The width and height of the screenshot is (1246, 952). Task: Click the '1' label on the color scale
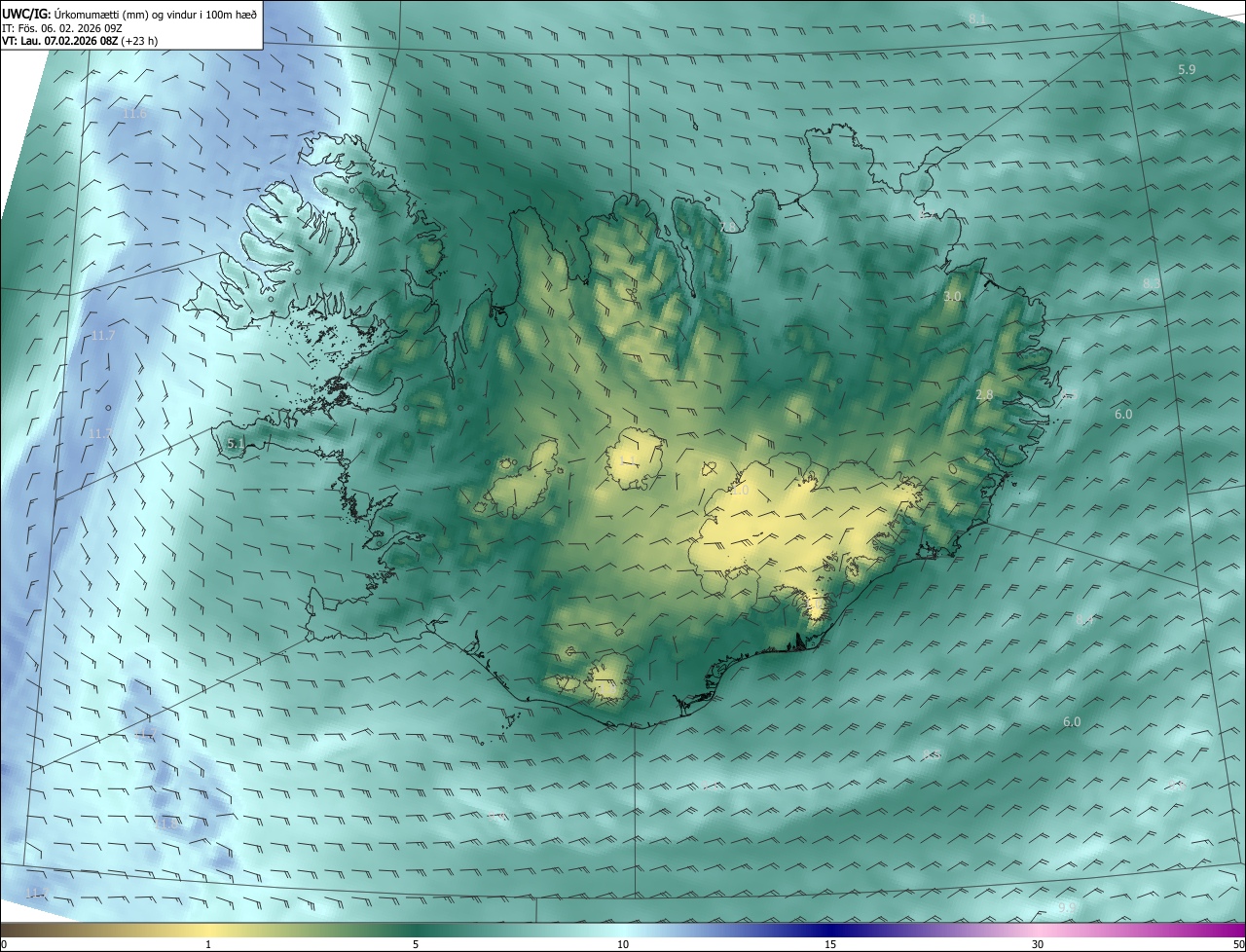[208, 944]
